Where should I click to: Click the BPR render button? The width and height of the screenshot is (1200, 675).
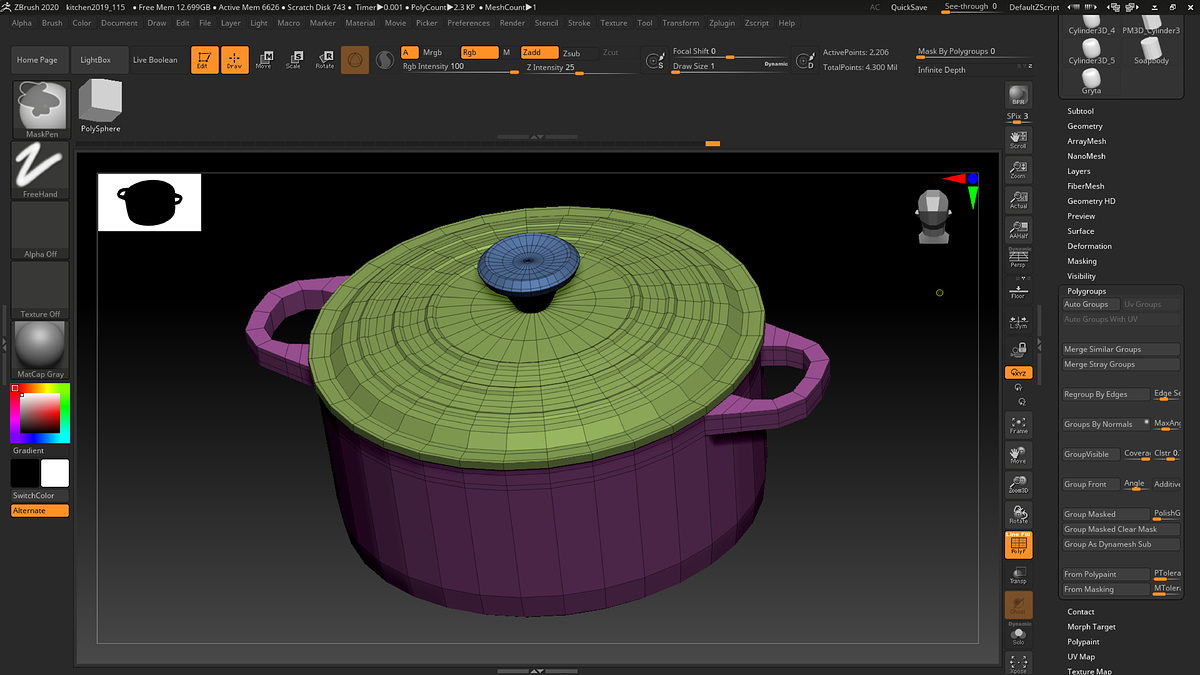click(x=1018, y=94)
